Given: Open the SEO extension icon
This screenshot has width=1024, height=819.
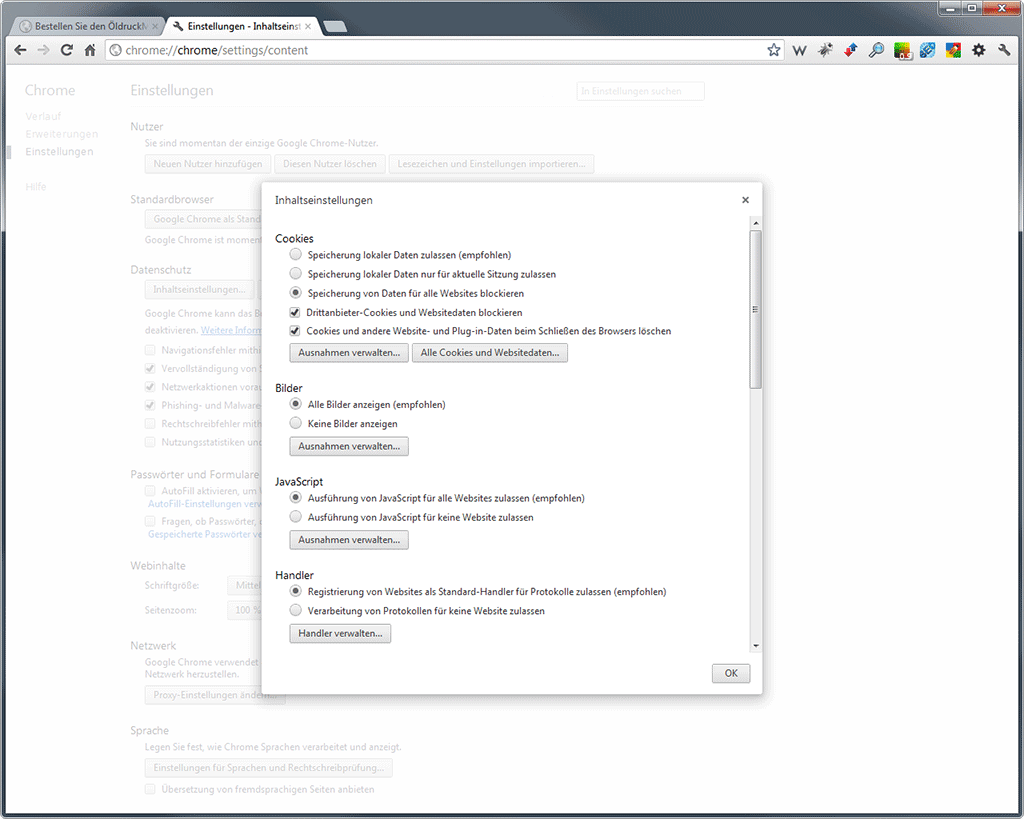Looking at the screenshot, I should 927,50.
